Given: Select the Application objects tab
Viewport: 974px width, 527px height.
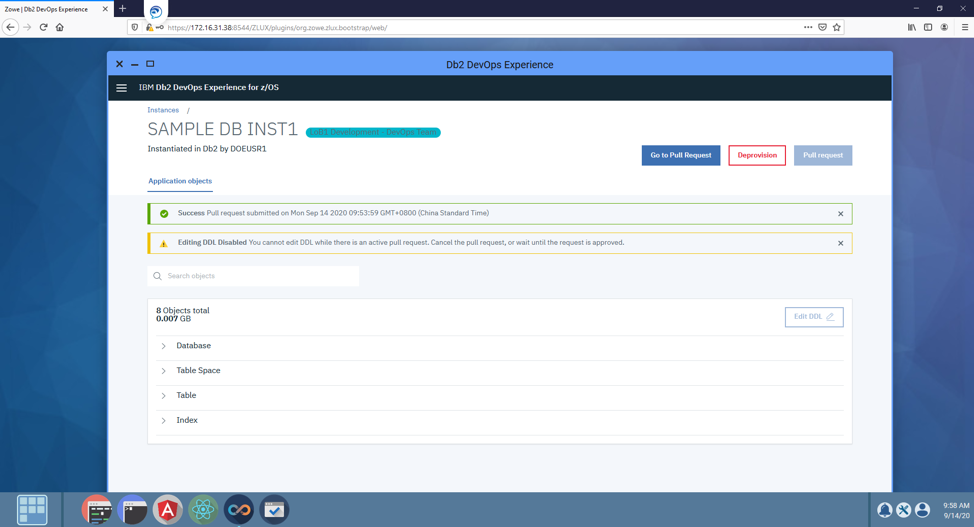Looking at the screenshot, I should coord(180,181).
